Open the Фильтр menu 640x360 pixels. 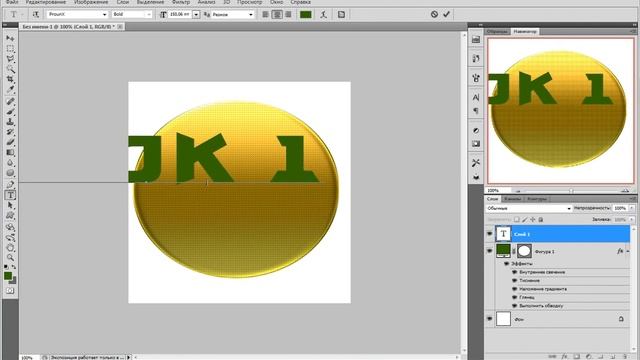click(181, 2)
